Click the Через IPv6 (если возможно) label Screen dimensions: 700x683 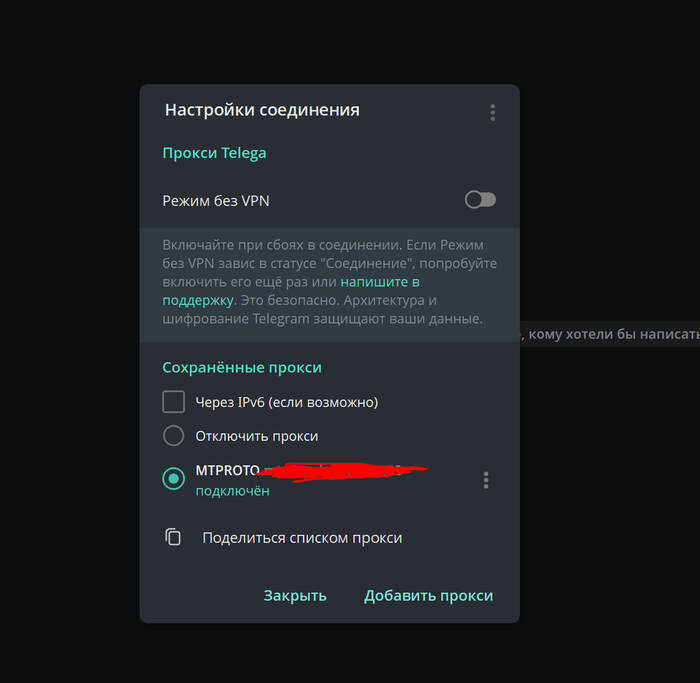[x=286, y=402]
